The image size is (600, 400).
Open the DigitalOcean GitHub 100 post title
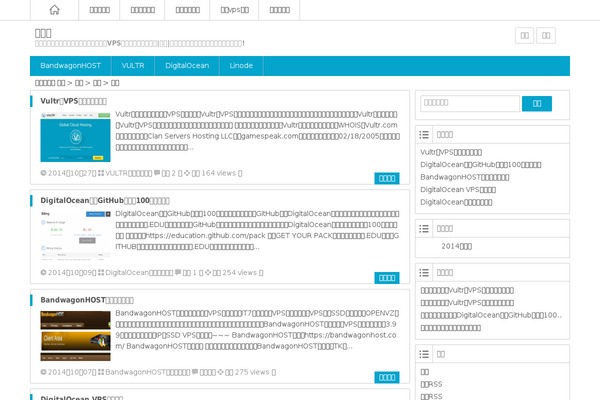[x=105, y=201]
